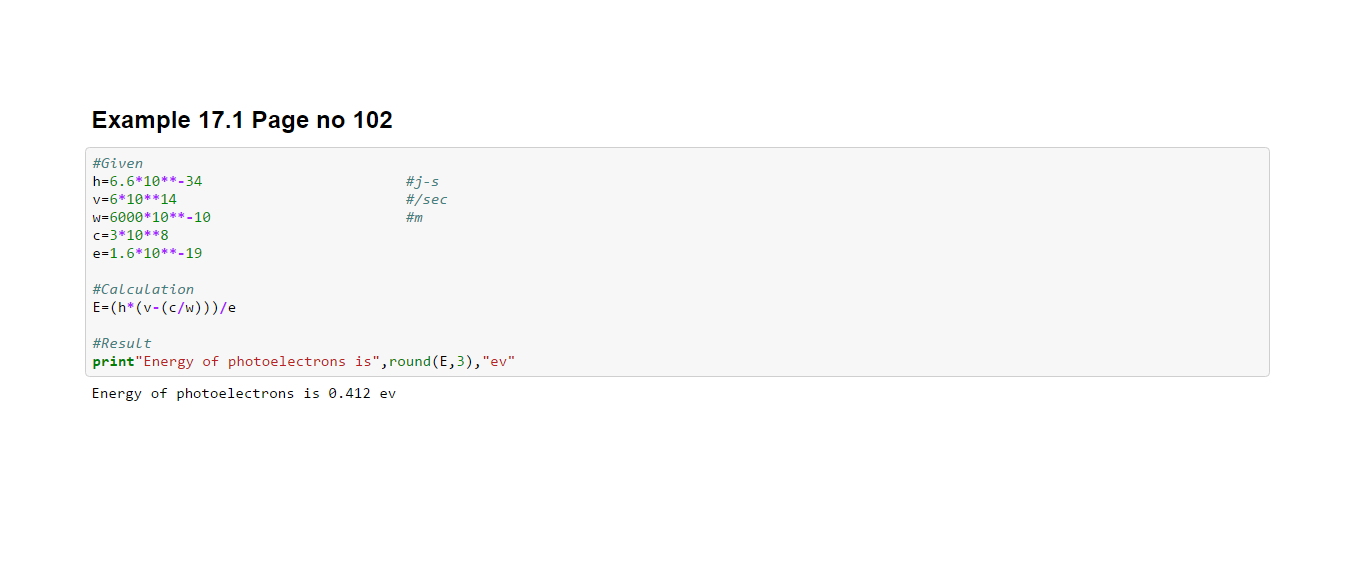The height and width of the screenshot is (581, 1352).
Task: Click the '#Given' comment line
Action: (x=117, y=163)
